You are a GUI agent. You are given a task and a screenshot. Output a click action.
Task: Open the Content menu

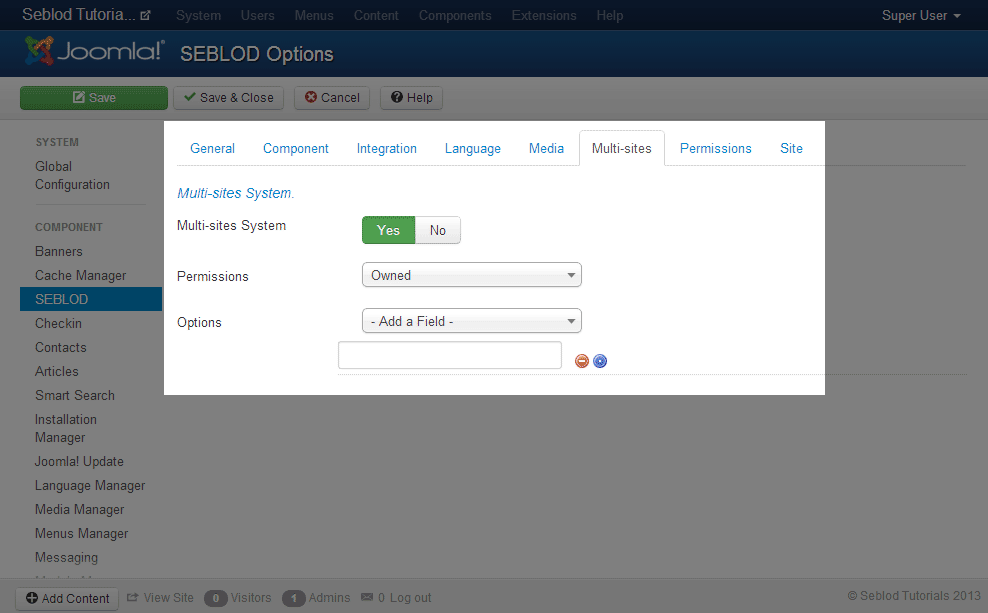tap(376, 16)
